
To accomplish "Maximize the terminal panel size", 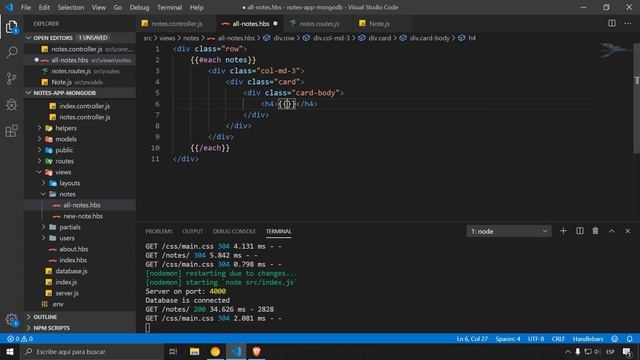I will point(611,231).
